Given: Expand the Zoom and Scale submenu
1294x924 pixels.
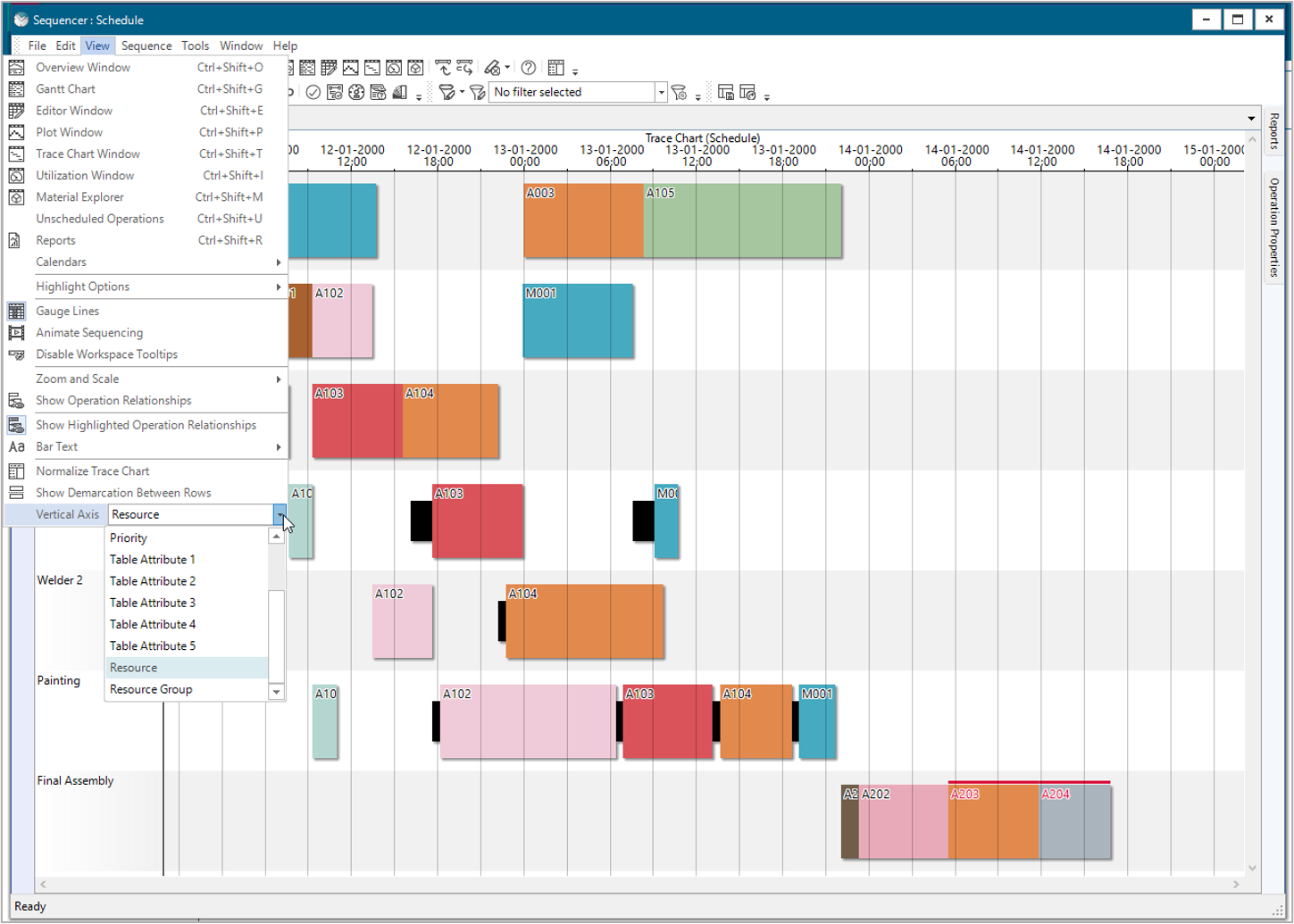Looking at the screenshot, I should 77,379.
